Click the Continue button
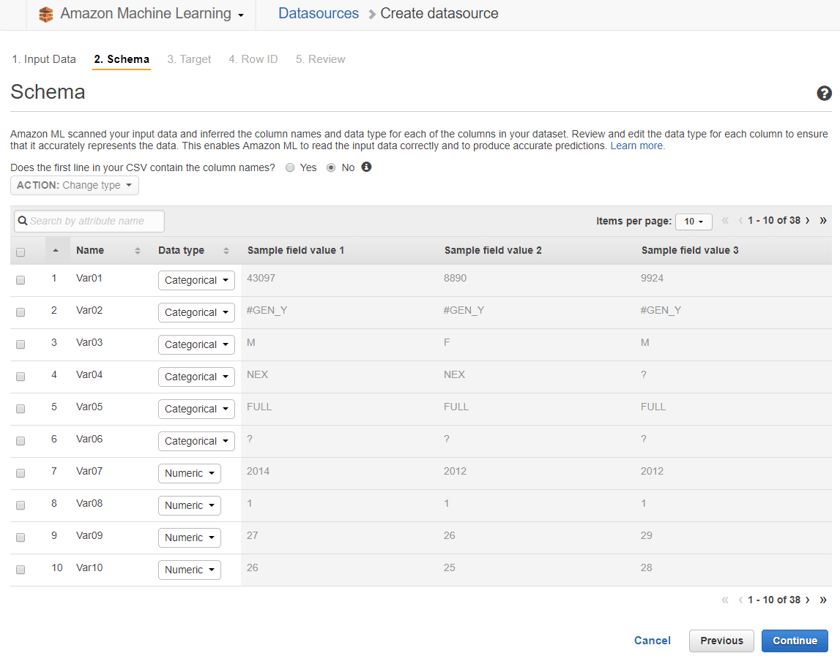Viewport: 840px width, 664px height. pyautogui.click(x=795, y=640)
